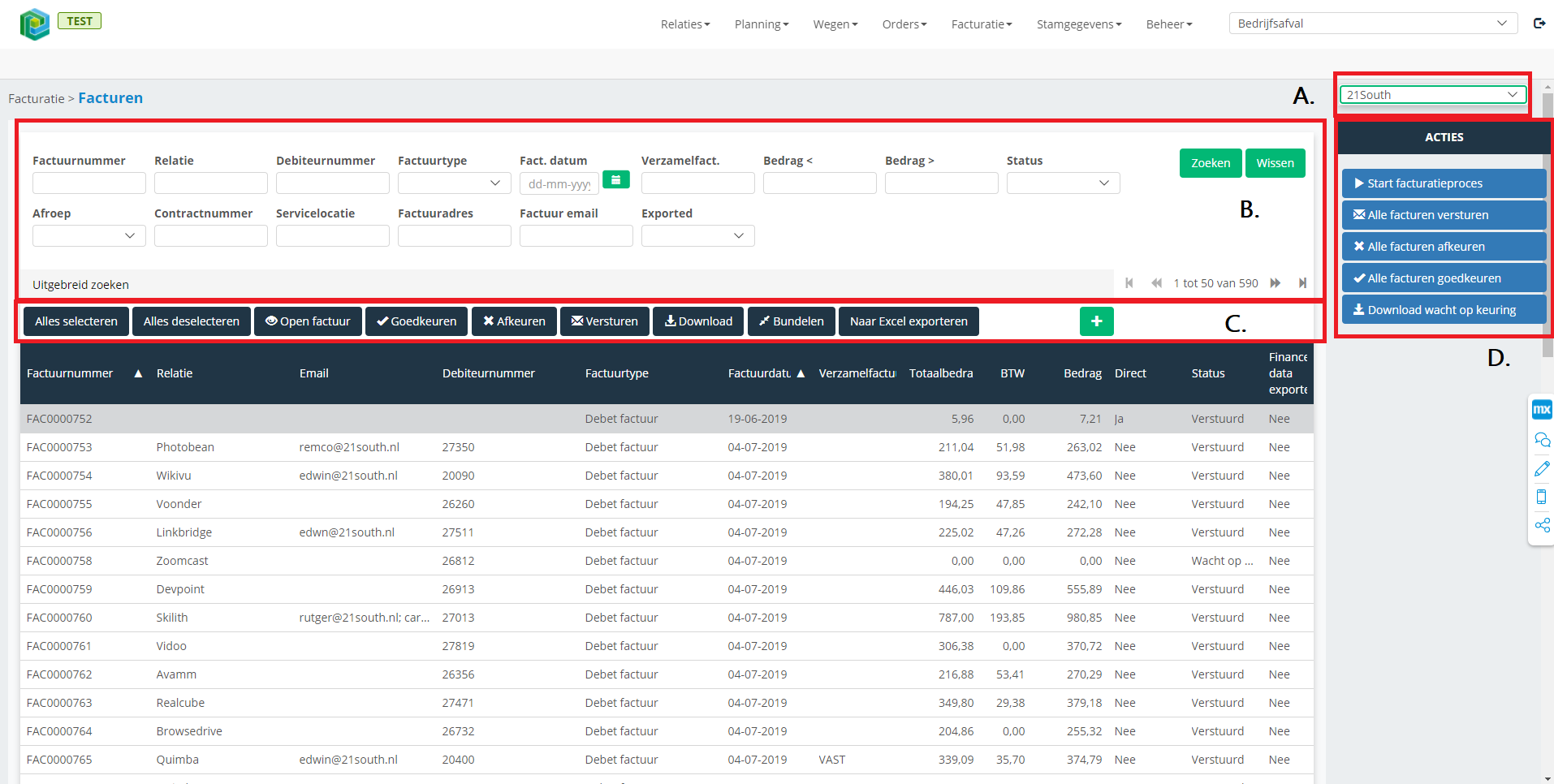
Task: Focus the Factuurnummer input field
Action: point(88,183)
